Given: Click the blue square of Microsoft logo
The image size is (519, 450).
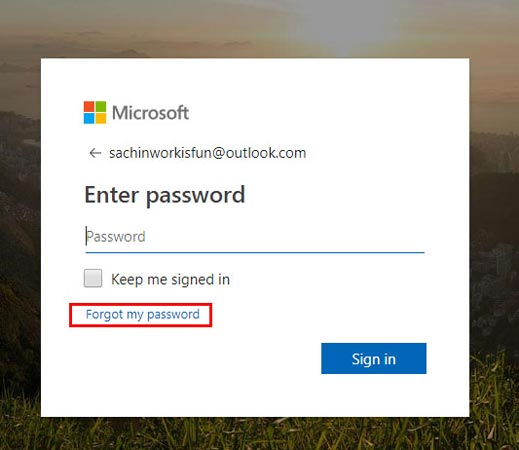Looking at the screenshot, I should [x=89, y=118].
